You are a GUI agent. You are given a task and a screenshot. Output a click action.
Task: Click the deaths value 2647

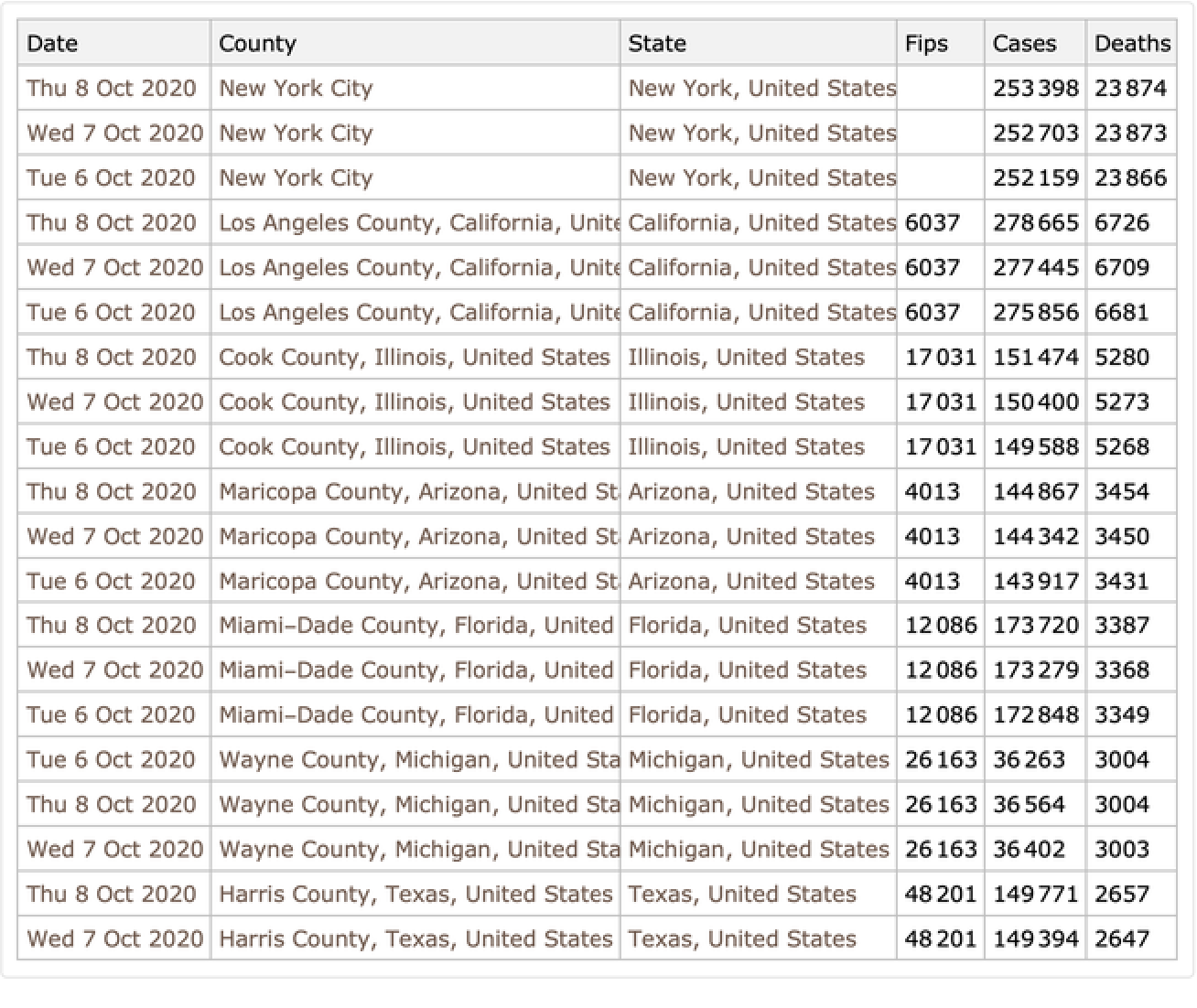[x=1122, y=939]
